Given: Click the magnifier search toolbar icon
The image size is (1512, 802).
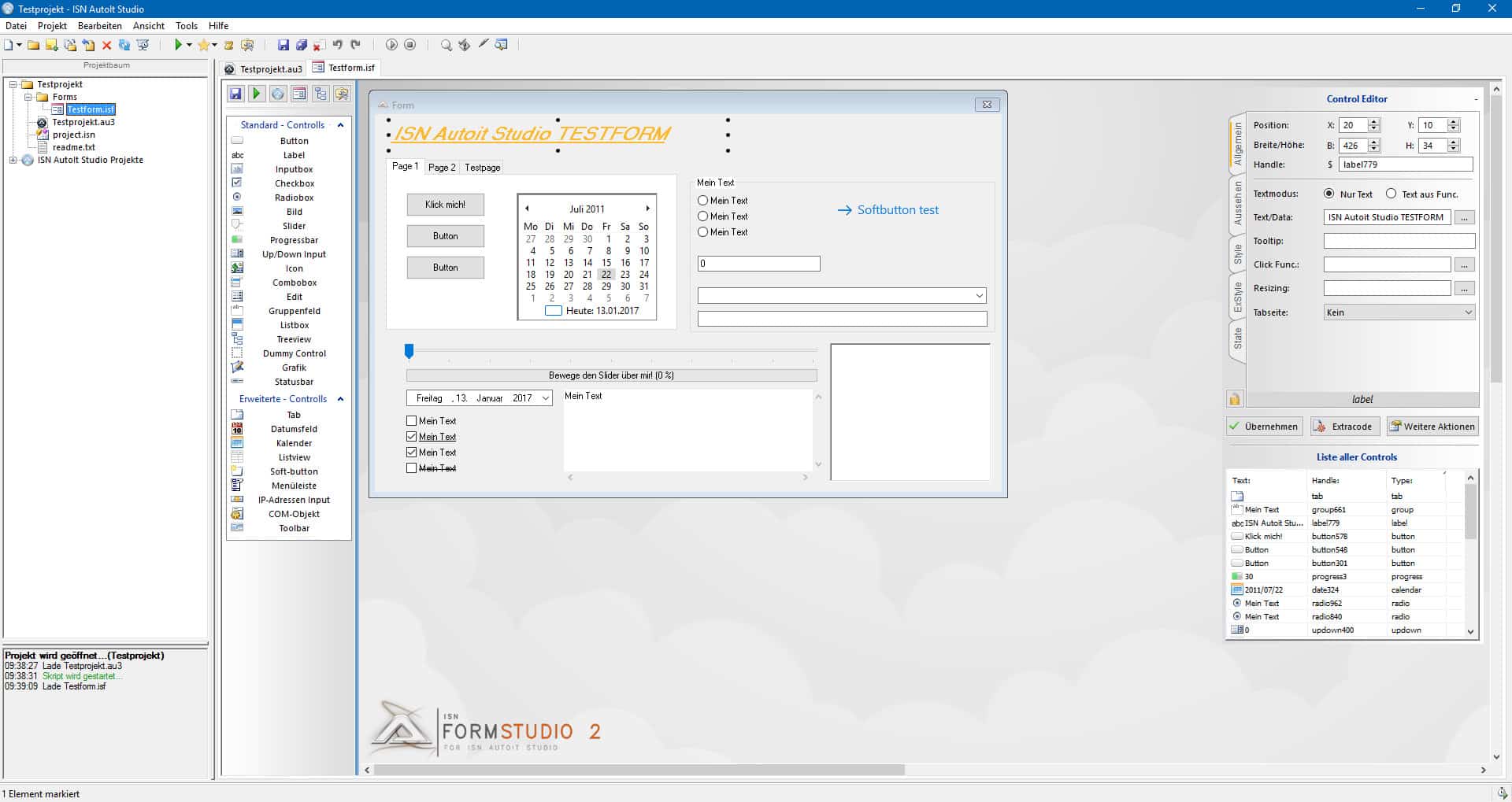Looking at the screenshot, I should point(446,45).
